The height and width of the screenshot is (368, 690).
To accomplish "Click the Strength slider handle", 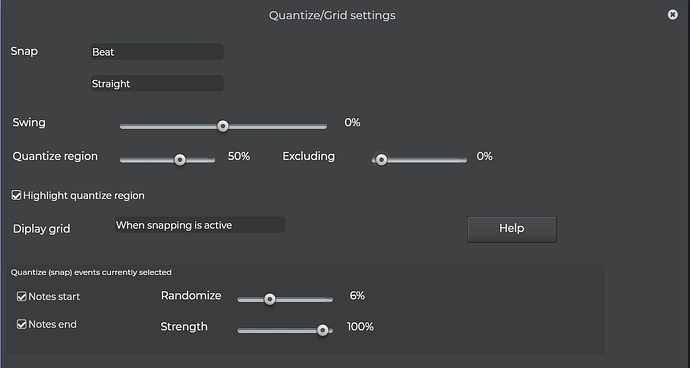I will tap(323, 330).
